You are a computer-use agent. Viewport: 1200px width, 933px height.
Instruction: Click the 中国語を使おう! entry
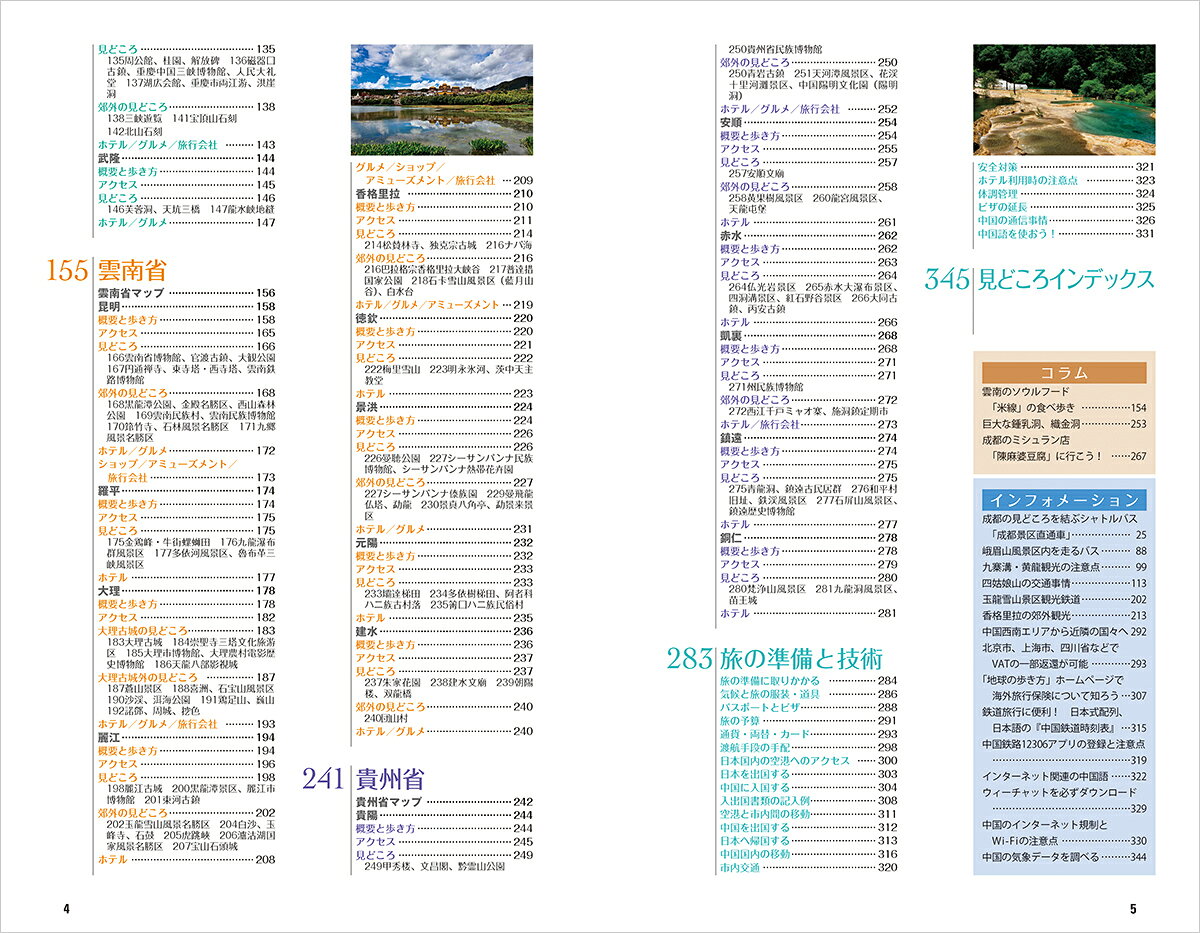pyautogui.click(x=1066, y=234)
